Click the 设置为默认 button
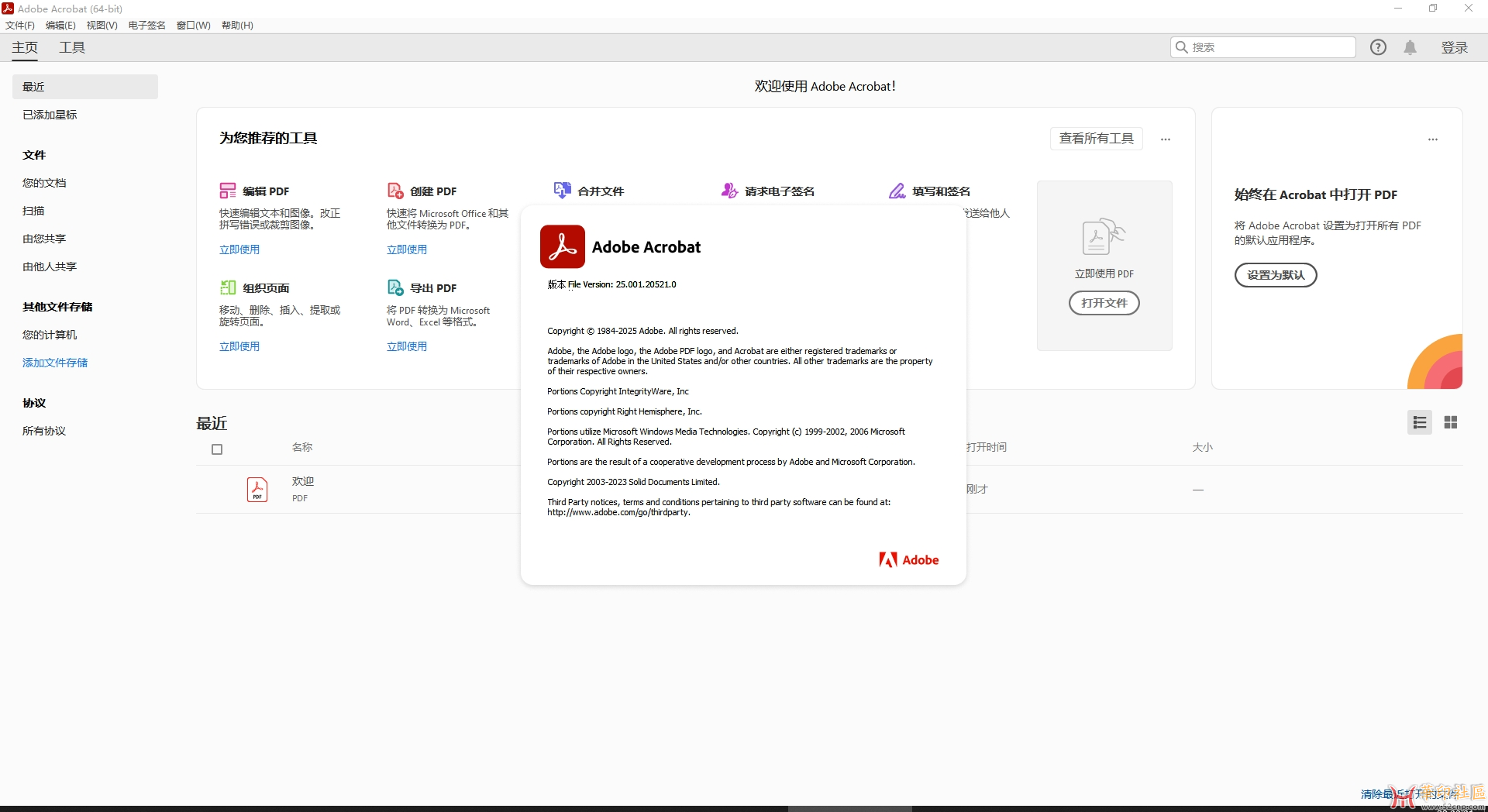Image resolution: width=1488 pixels, height=812 pixels. tap(1275, 275)
